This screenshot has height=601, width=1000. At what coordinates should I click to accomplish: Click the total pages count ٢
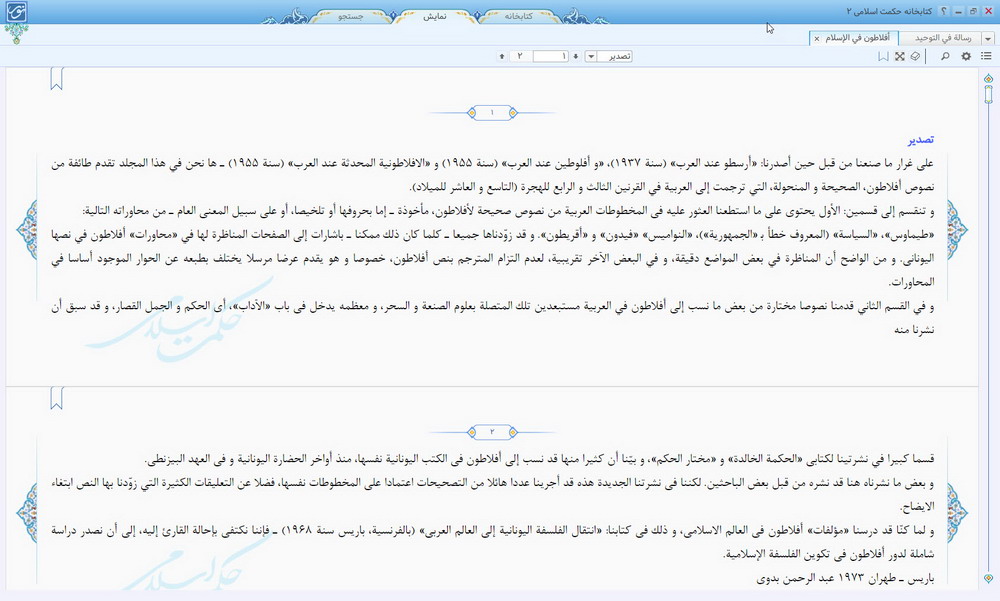point(520,56)
